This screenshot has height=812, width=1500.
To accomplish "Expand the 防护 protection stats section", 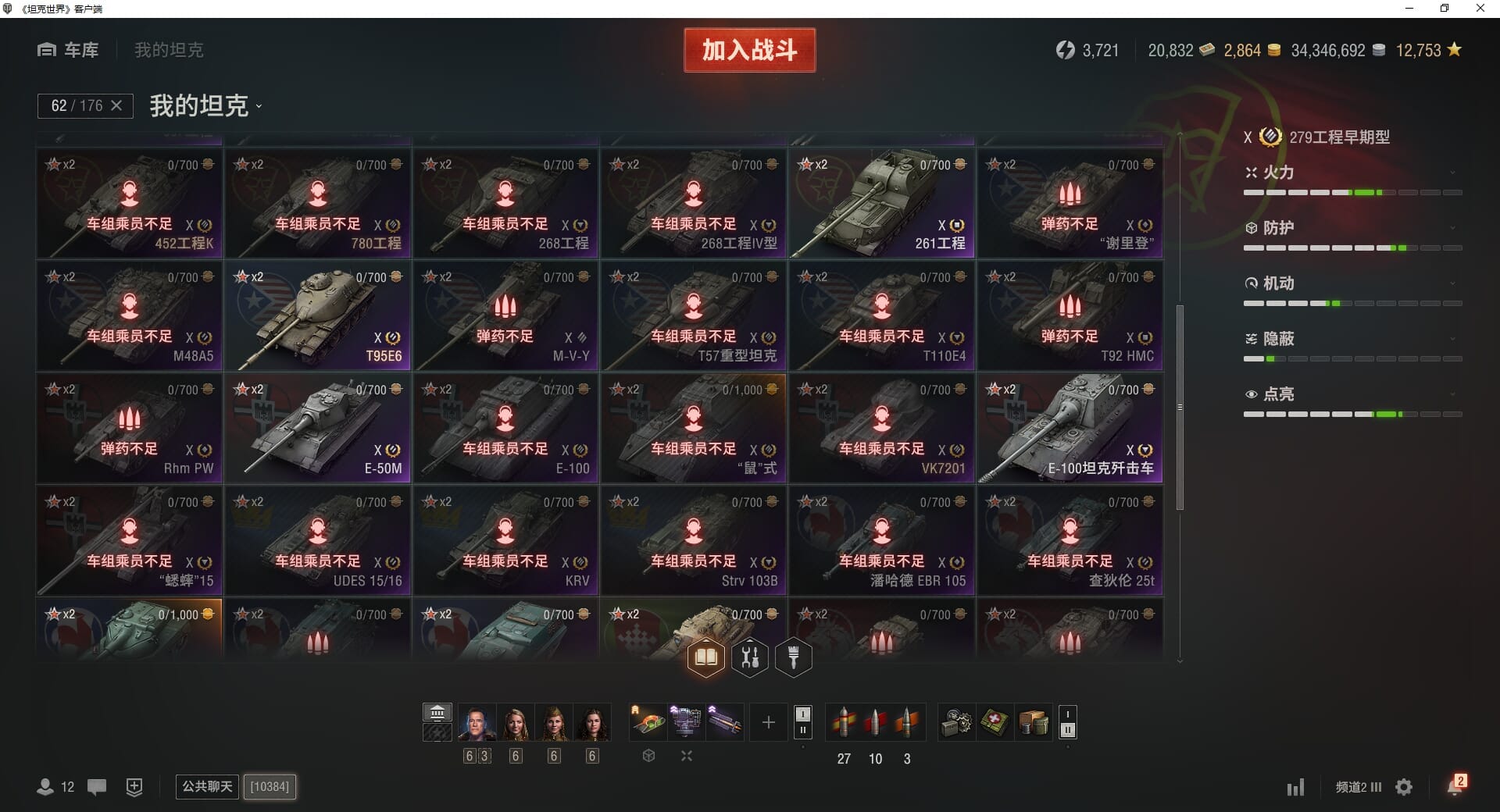I will pyautogui.click(x=1352, y=228).
